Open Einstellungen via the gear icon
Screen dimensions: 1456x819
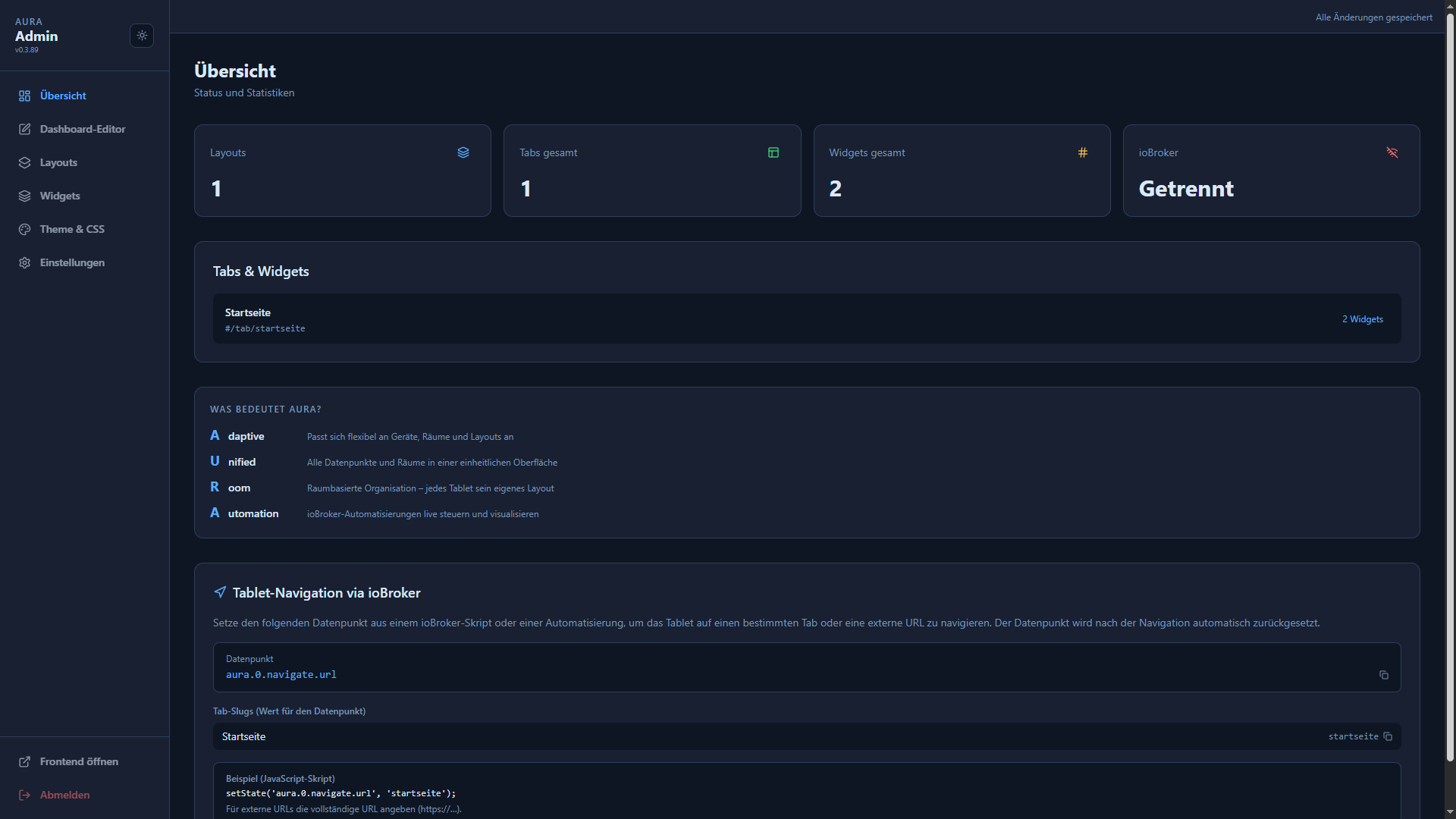[x=25, y=262]
